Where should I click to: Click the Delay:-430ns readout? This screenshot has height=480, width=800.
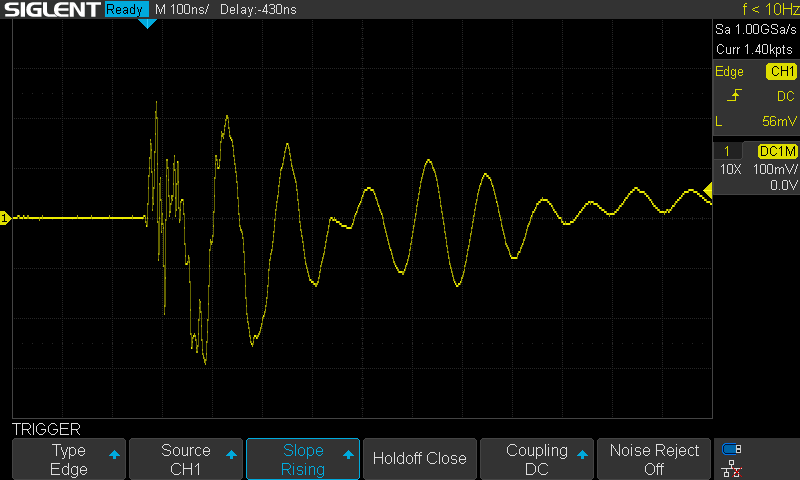(x=258, y=9)
